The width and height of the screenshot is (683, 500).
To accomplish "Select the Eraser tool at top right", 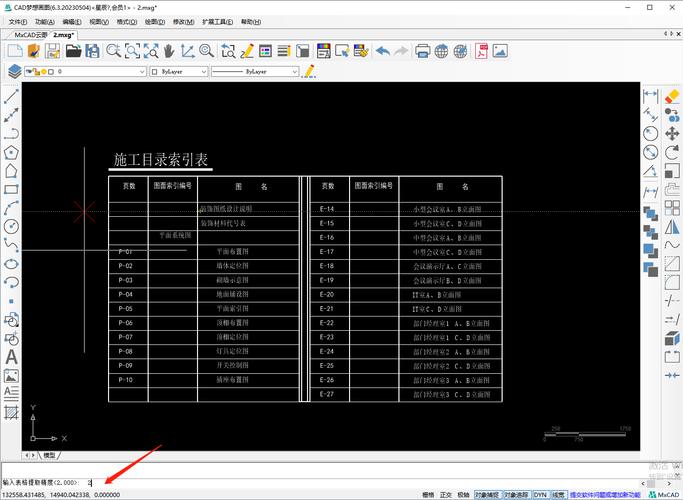I will coord(672,96).
